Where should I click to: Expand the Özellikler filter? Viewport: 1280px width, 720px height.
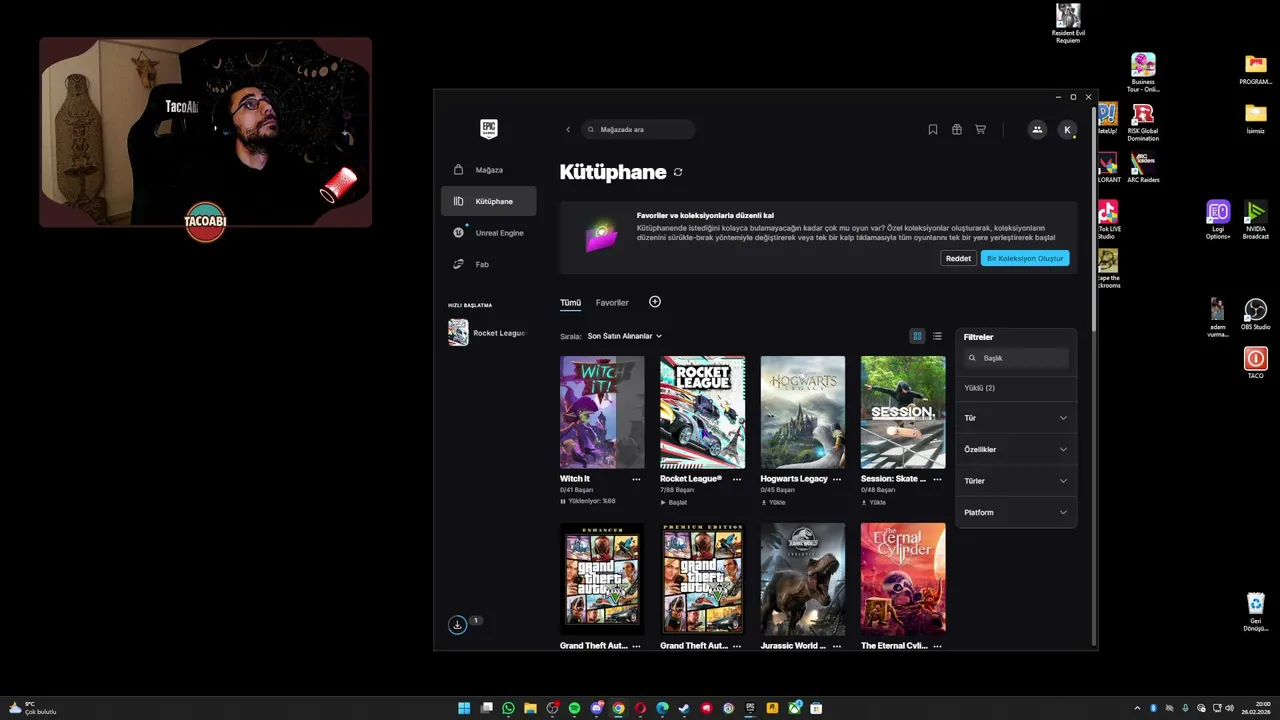[1016, 449]
